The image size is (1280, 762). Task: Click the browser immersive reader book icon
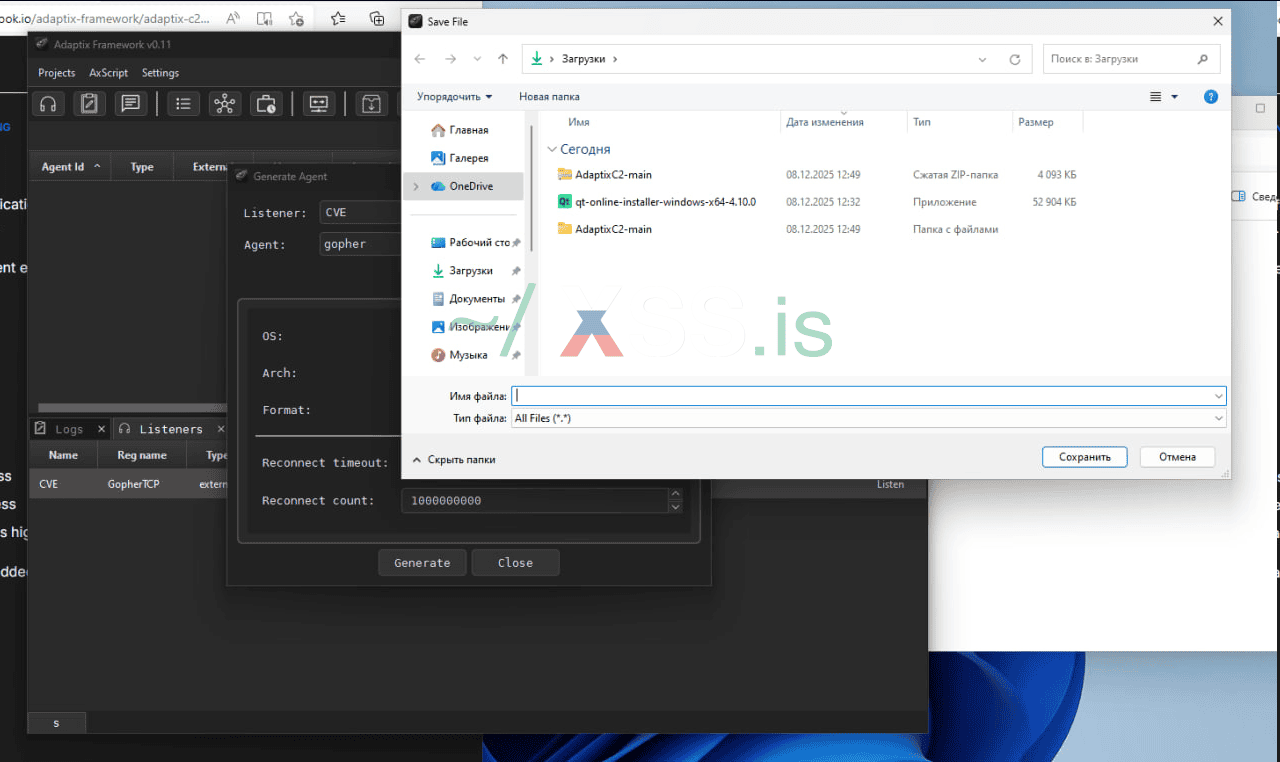click(264, 18)
